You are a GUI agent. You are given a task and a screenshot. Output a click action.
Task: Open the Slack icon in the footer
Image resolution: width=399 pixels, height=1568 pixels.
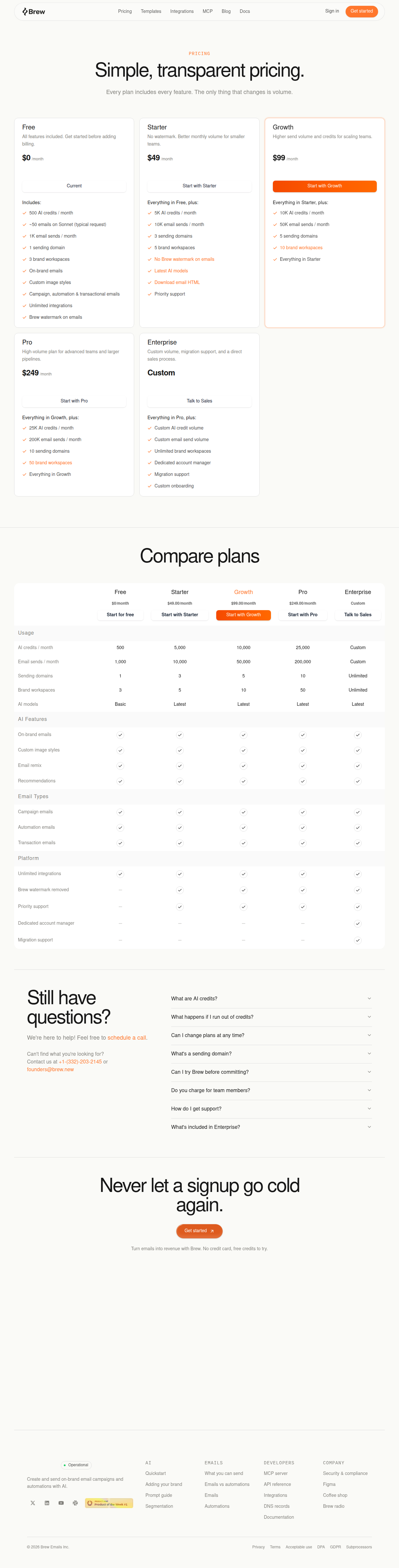click(75, 1503)
